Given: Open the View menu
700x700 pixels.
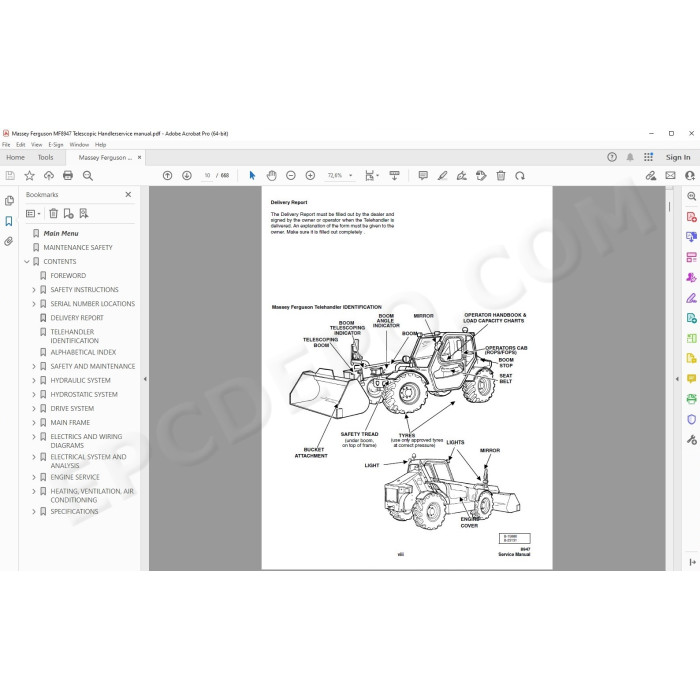Looking at the screenshot, I should 37,145.
